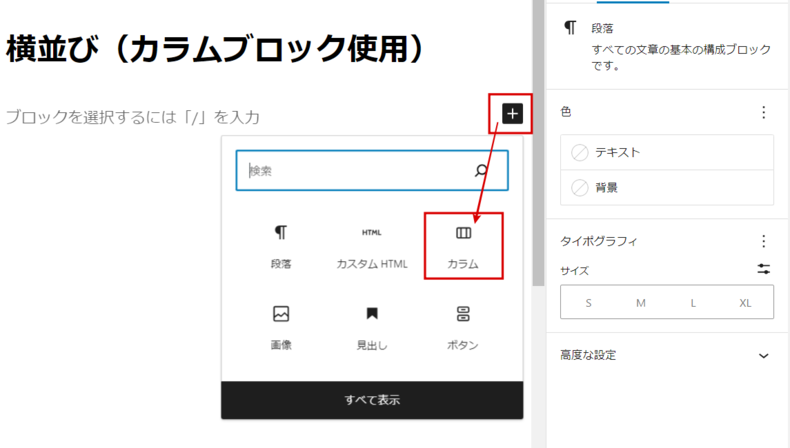Click the empty paragraph block placeholder text
790x448 pixels.
pyautogui.click(x=133, y=117)
